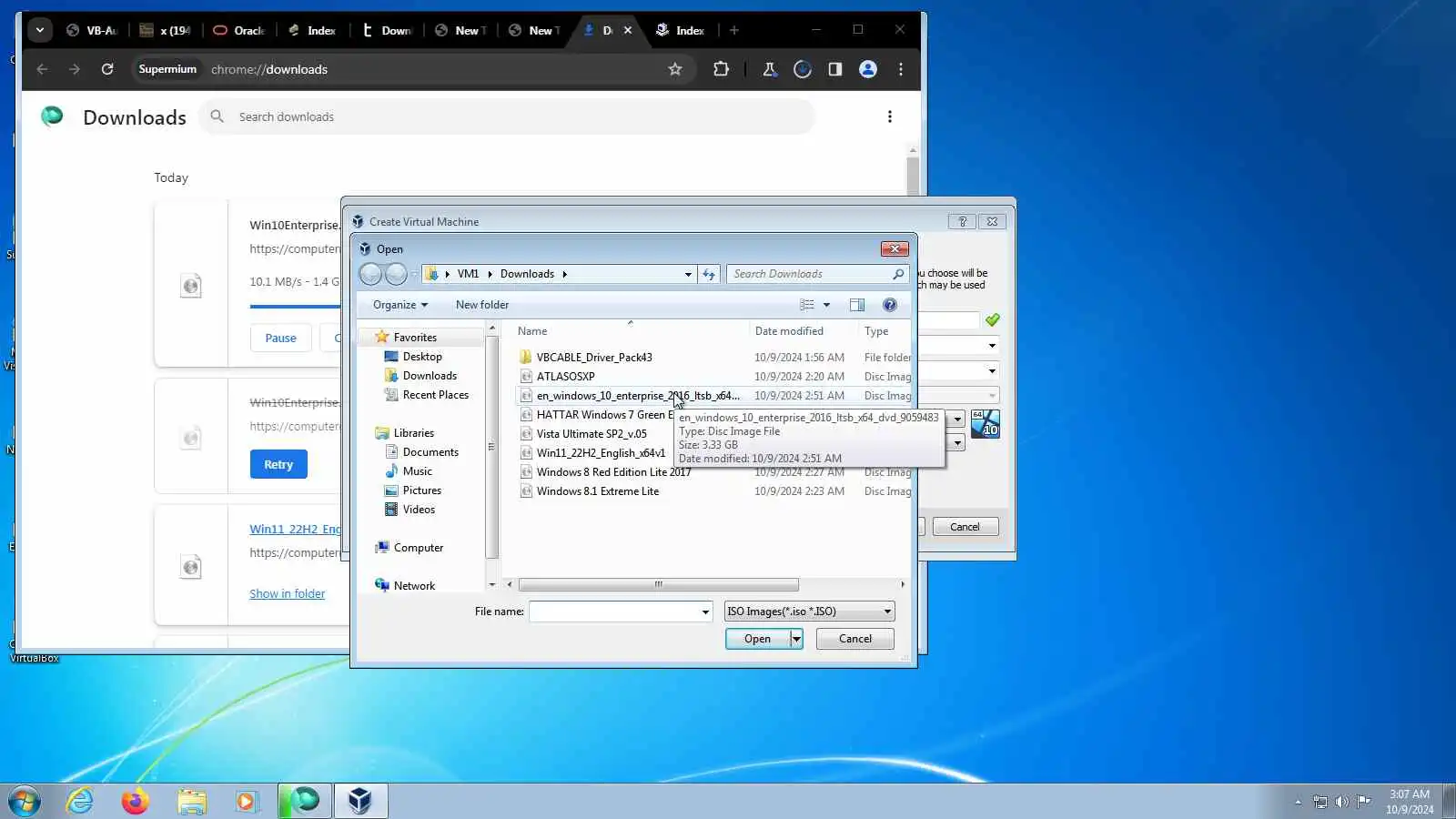Screen dimensions: 1456x819
Task: Click the search magnifier in Search Downloads
Action: 898,274
